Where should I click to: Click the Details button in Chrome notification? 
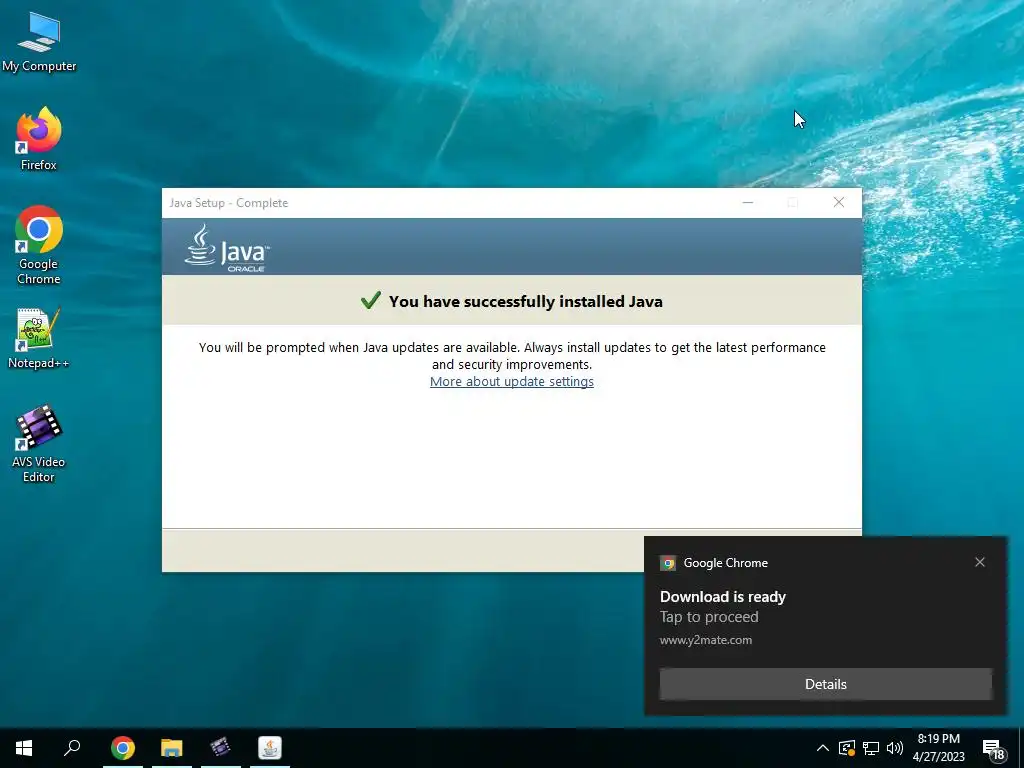(825, 684)
